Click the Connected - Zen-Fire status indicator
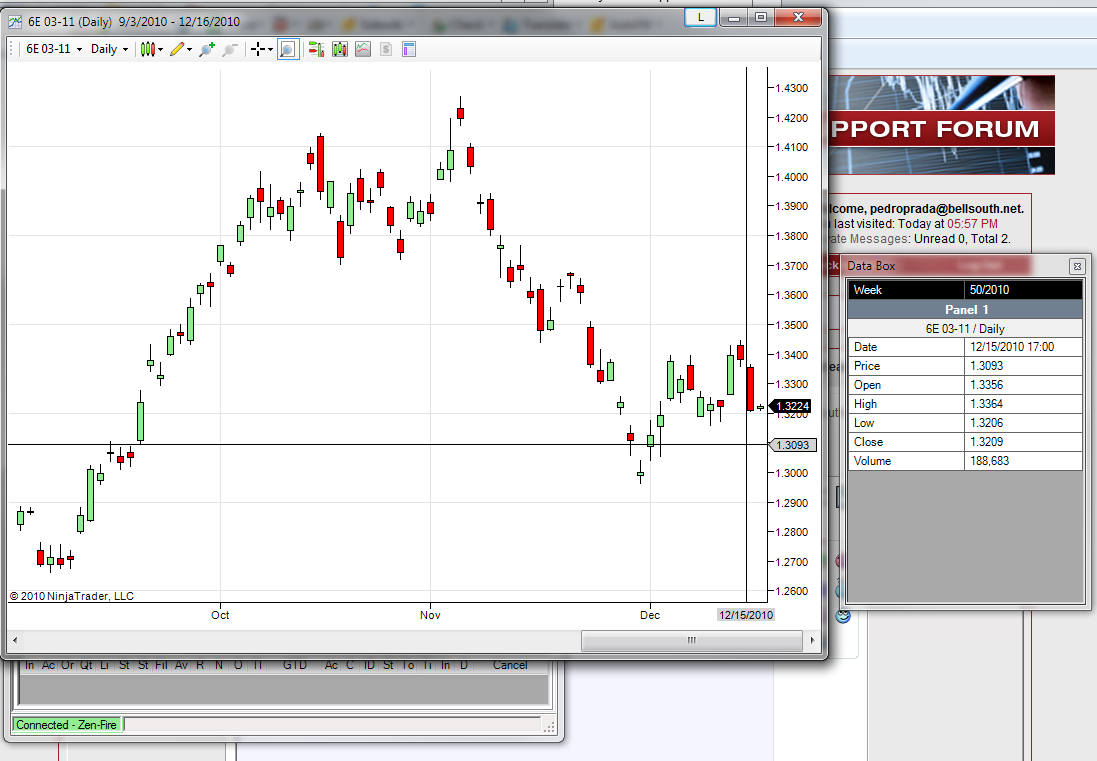This screenshot has width=1097, height=761. (x=67, y=725)
